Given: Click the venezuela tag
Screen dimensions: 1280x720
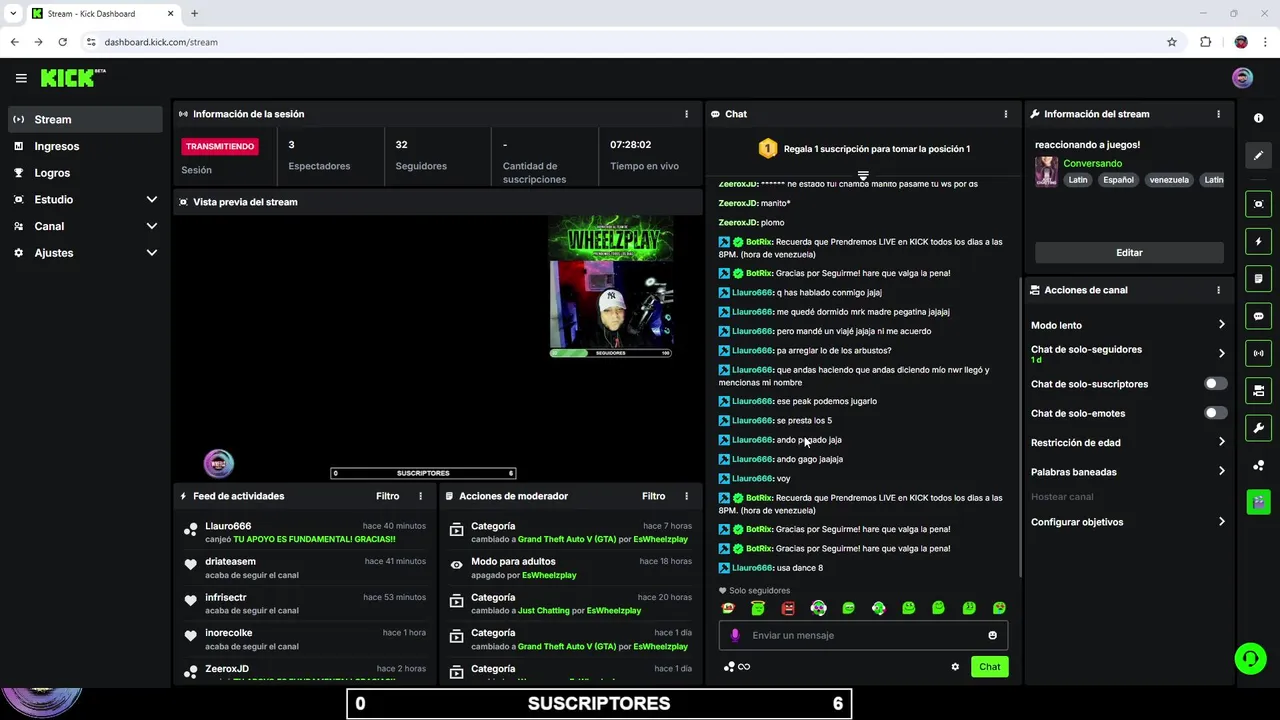Looking at the screenshot, I should click(1169, 180).
